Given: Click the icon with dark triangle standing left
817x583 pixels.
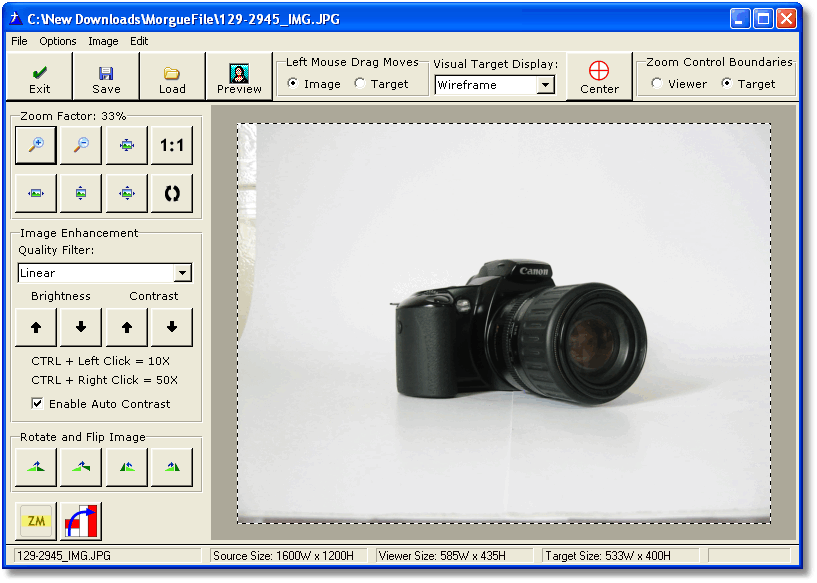Looking at the screenshot, I should pyautogui.click(x=127, y=467).
